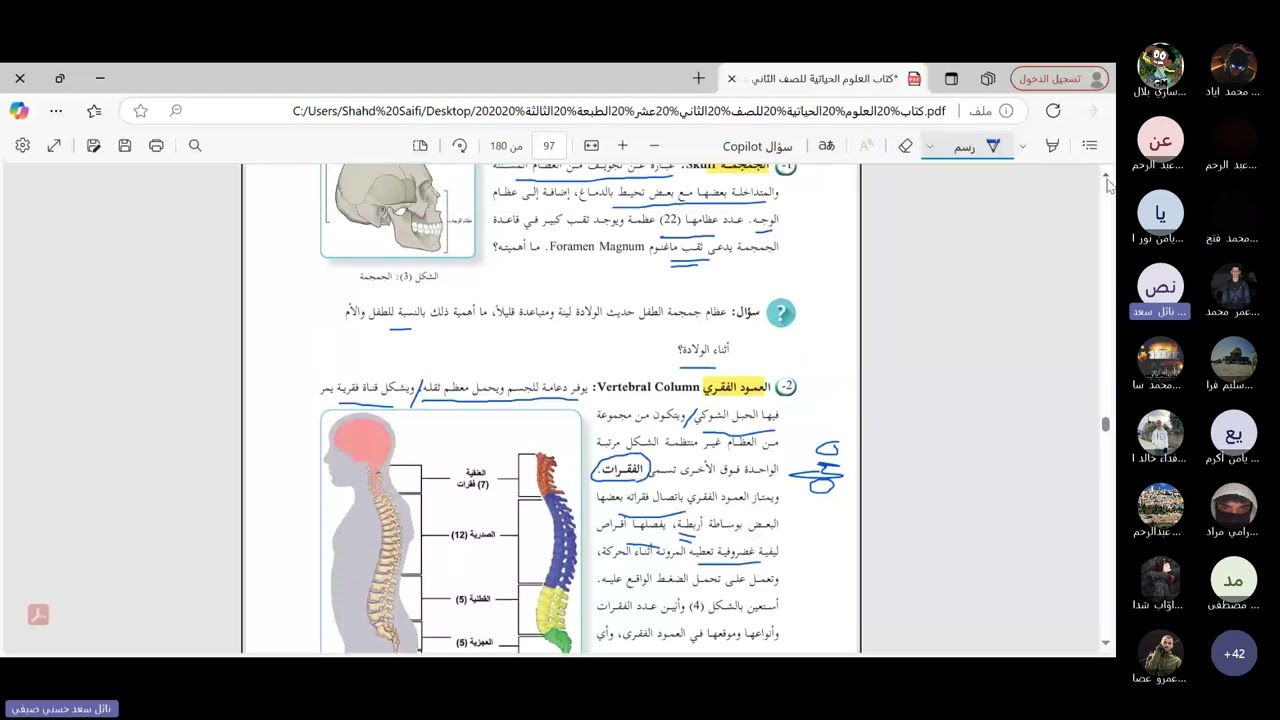The height and width of the screenshot is (720, 1280).
Task: Select the participant avatar labeled مد
Action: pyautogui.click(x=1234, y=581)
